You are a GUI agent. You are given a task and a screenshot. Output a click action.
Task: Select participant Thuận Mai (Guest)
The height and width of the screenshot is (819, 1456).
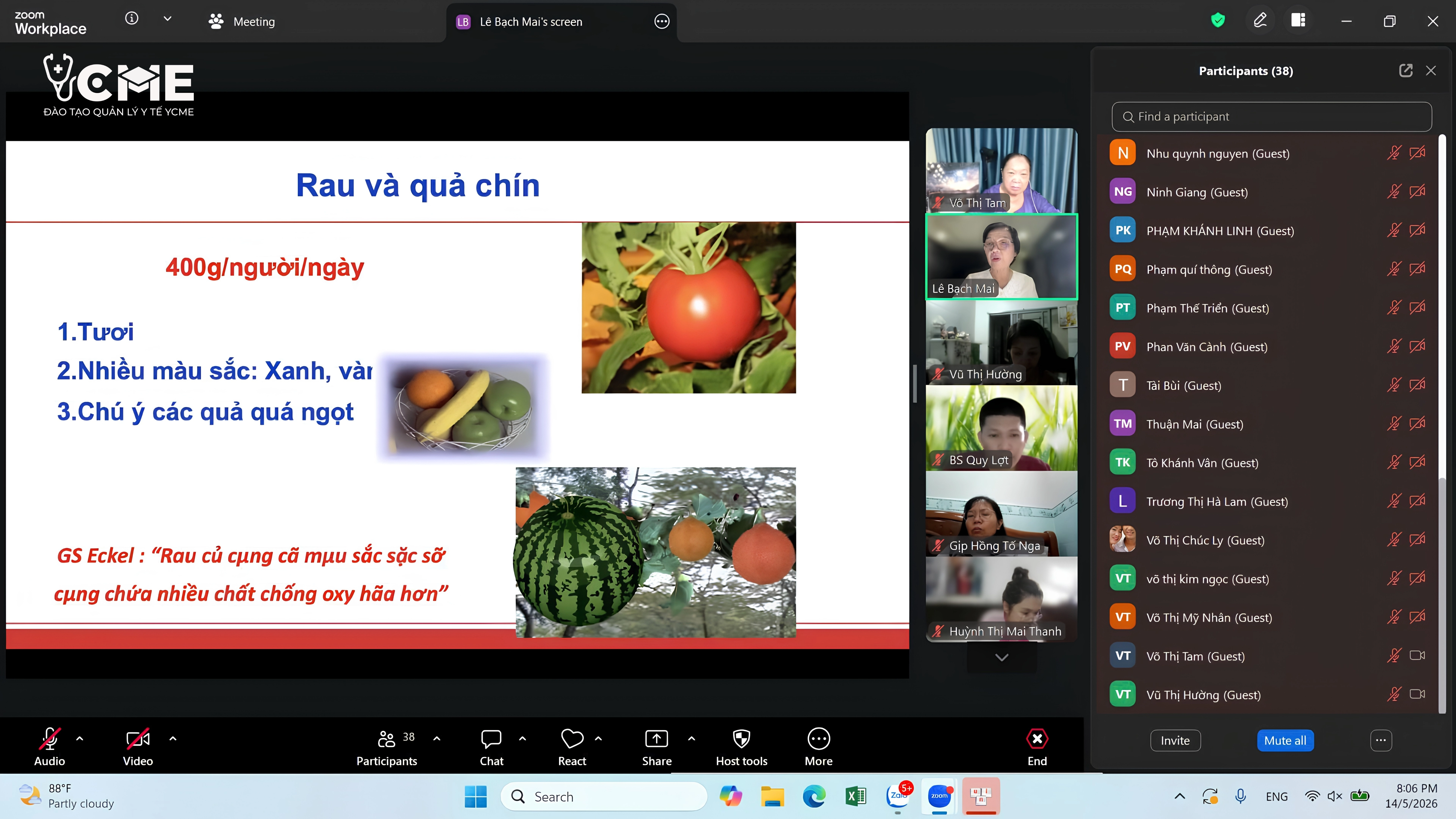1267,424
